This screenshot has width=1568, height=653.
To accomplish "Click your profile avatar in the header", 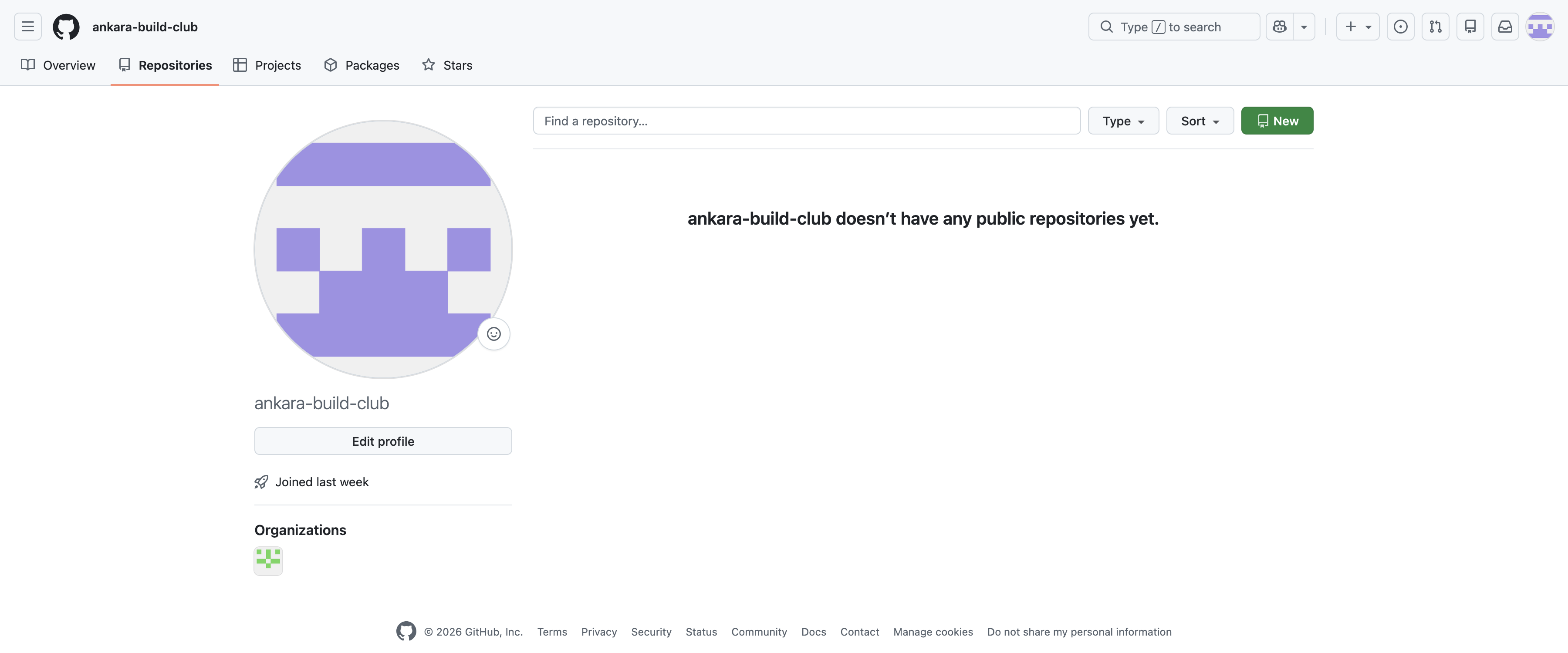I will point(1540,26).
